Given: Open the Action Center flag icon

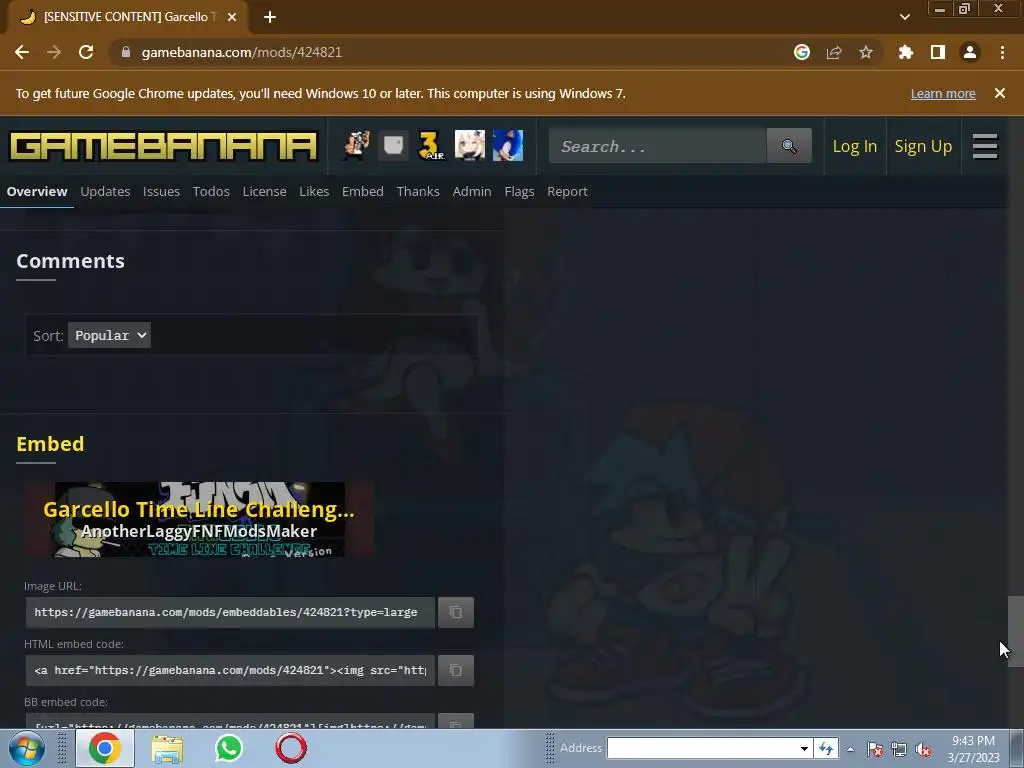Looking at the screenshot, I should point(875,749).
